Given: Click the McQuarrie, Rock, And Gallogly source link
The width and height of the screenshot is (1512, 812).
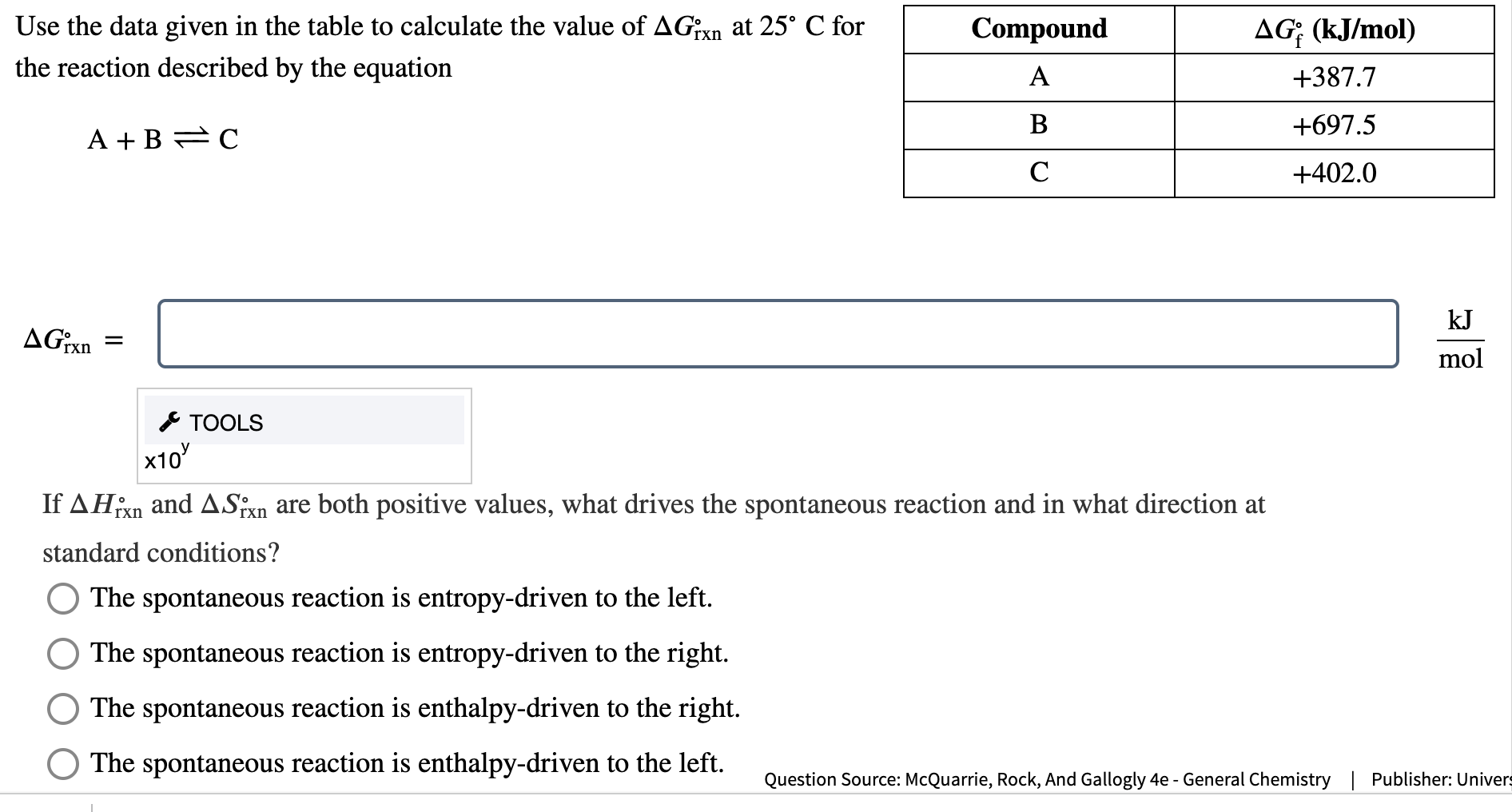Looking at the screenshot, I should (x=1047, y=779).
